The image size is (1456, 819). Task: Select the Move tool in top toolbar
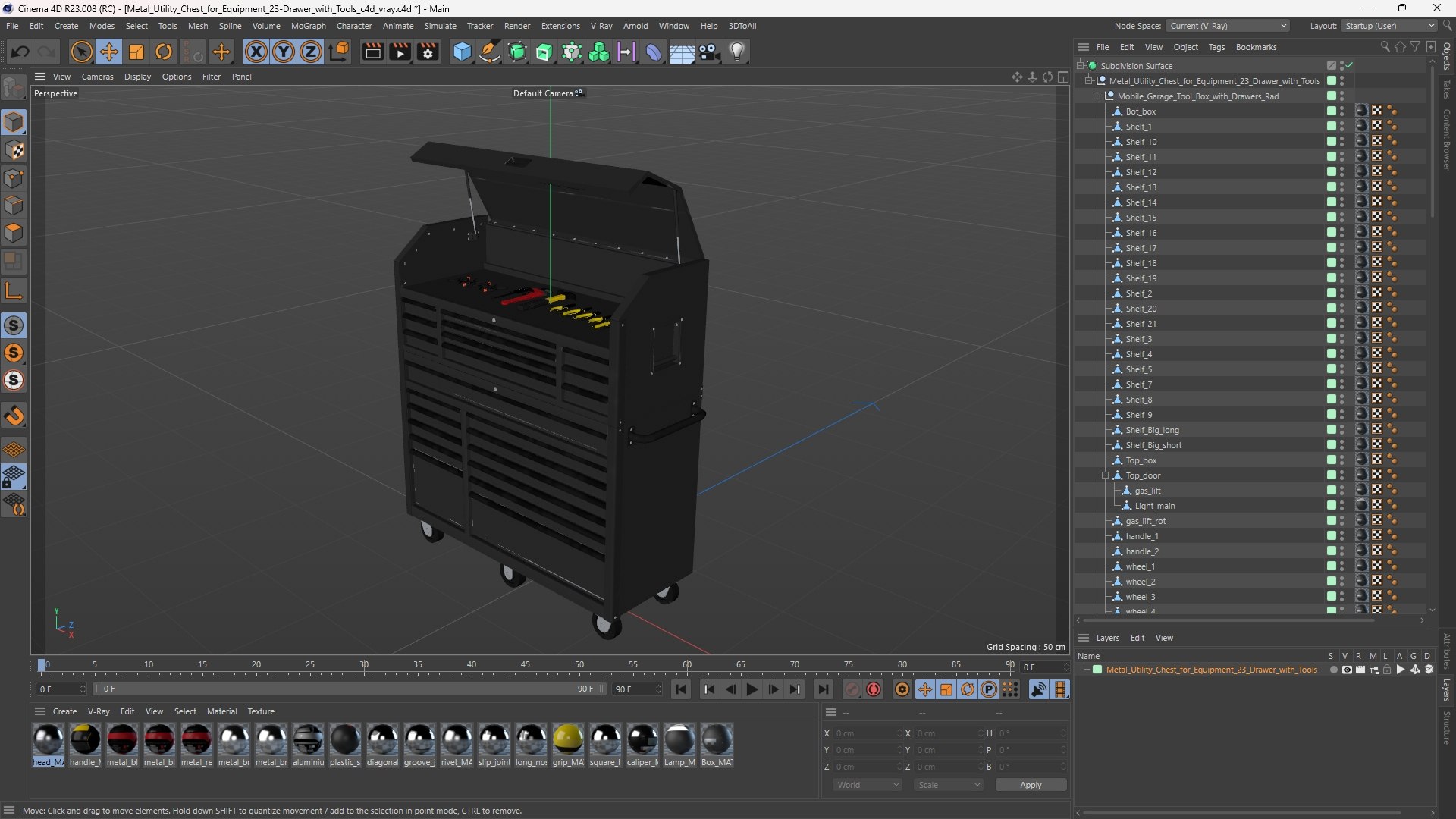(109, 52)
